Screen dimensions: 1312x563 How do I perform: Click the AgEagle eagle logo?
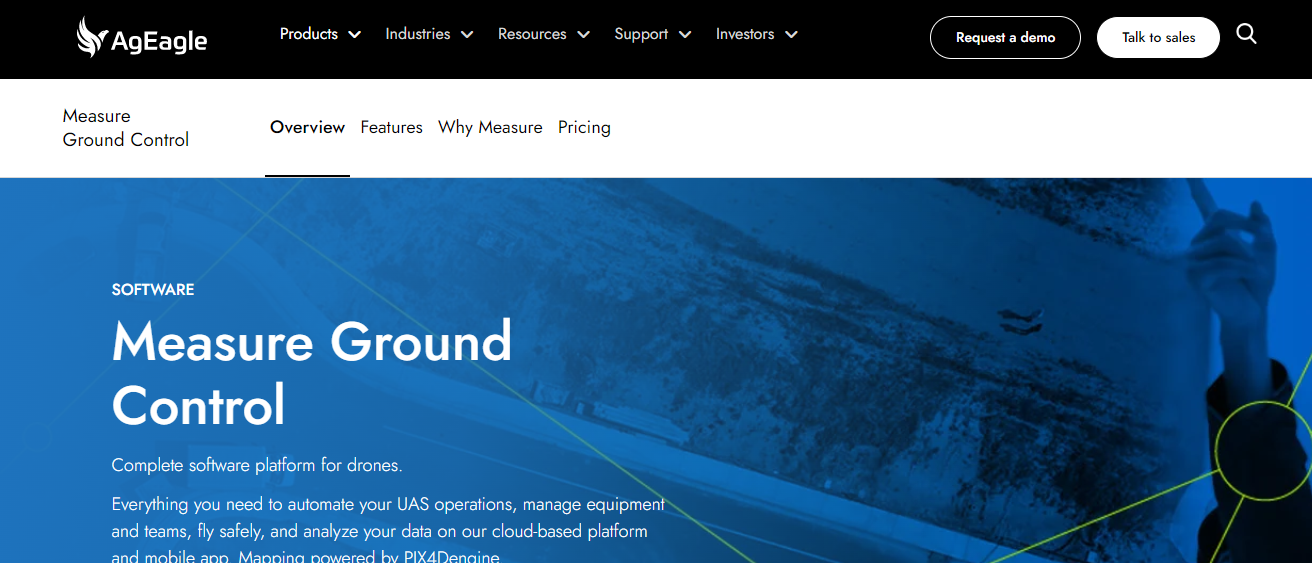[92, 37]
